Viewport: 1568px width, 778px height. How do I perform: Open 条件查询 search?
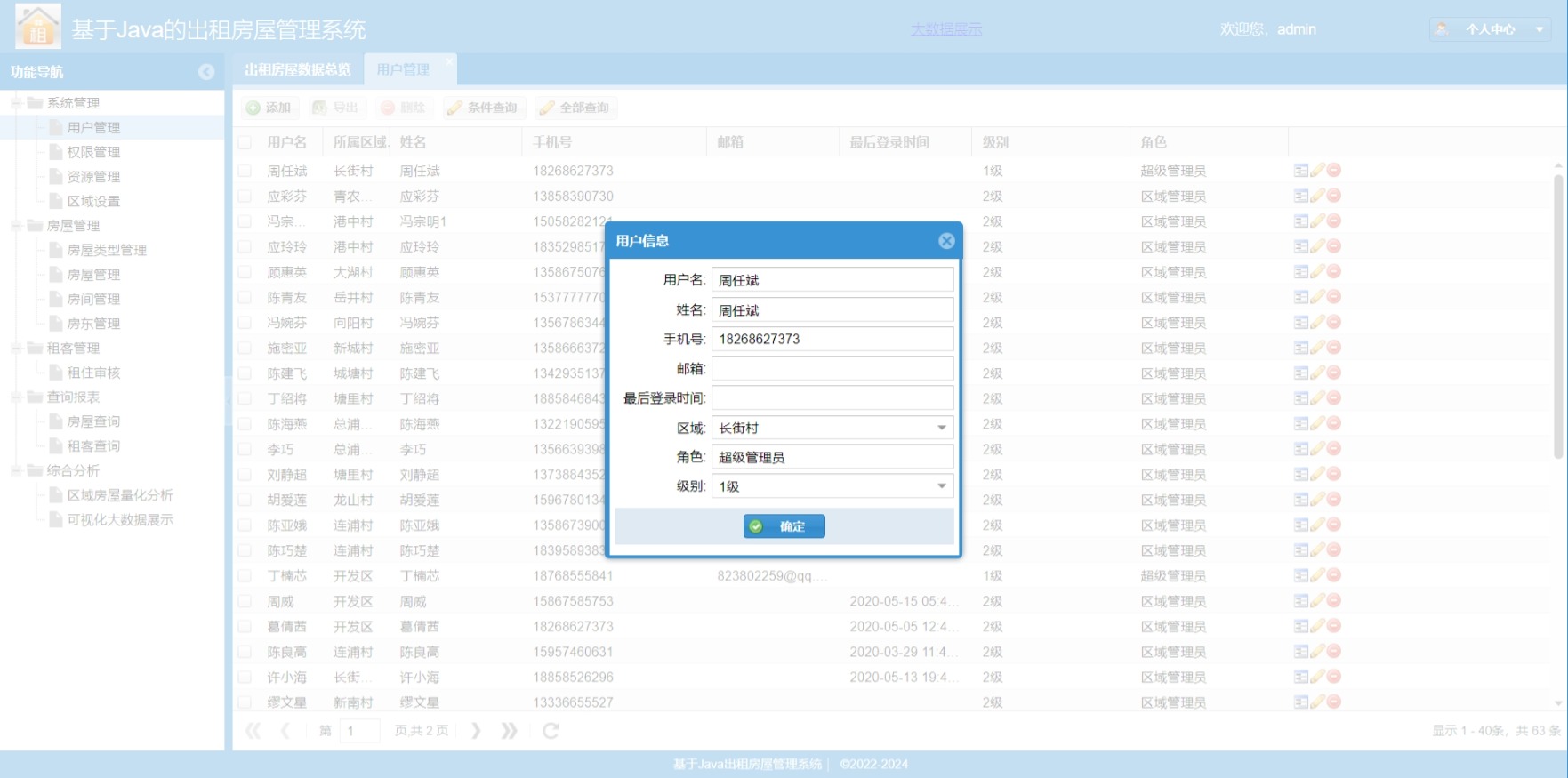click(483, 108)
